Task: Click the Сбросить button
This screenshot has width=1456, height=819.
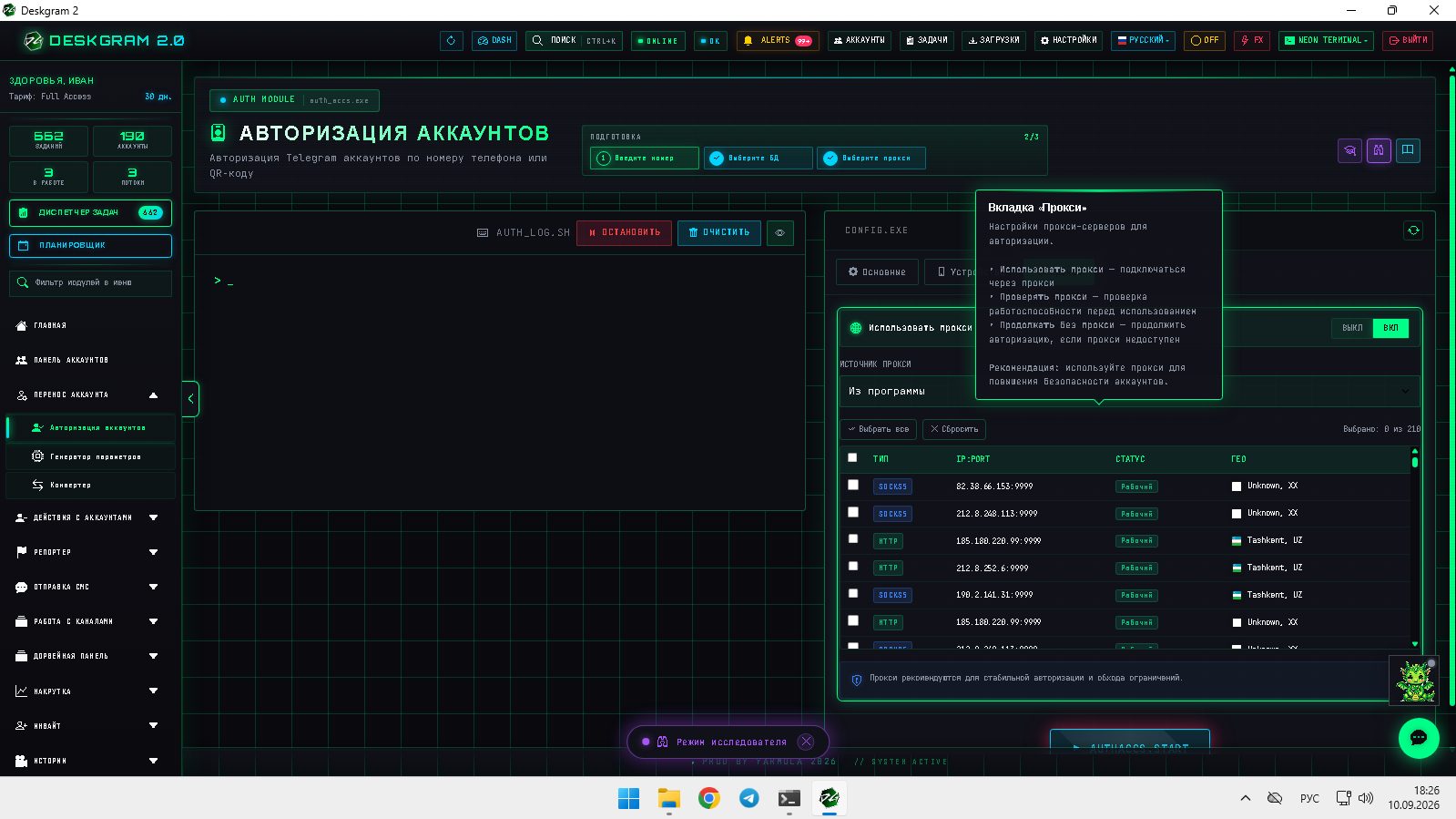Action: pyautogui.click(x=954, y=429)
